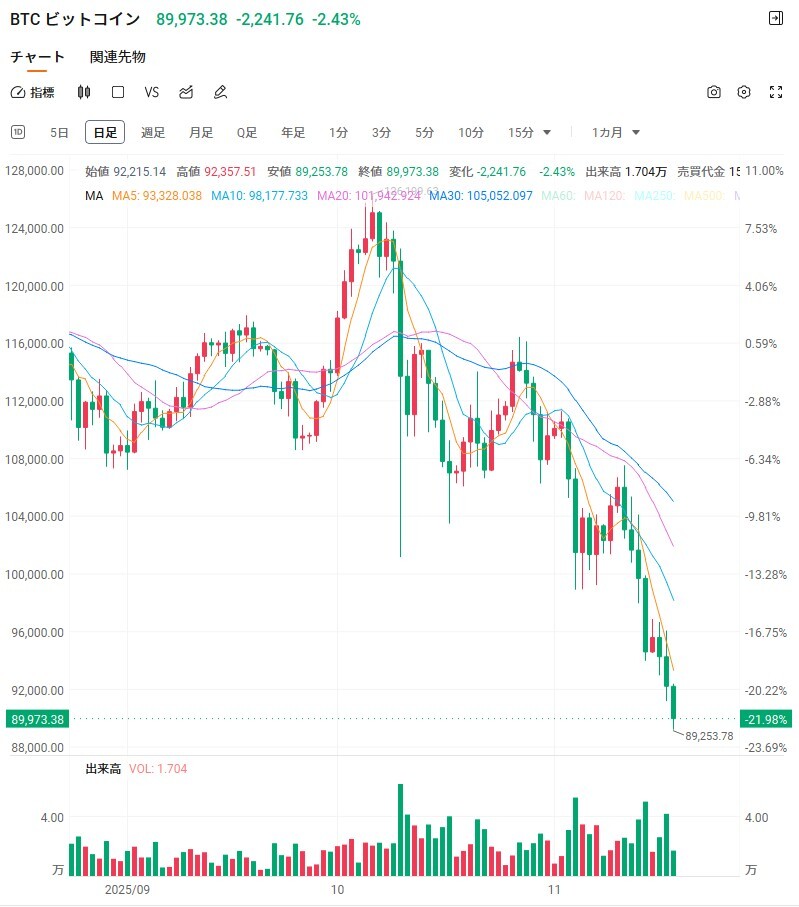The image size is (799, 907).
Task: Toggle the square box icon in toolbar
Action: [x=118, y=92]
